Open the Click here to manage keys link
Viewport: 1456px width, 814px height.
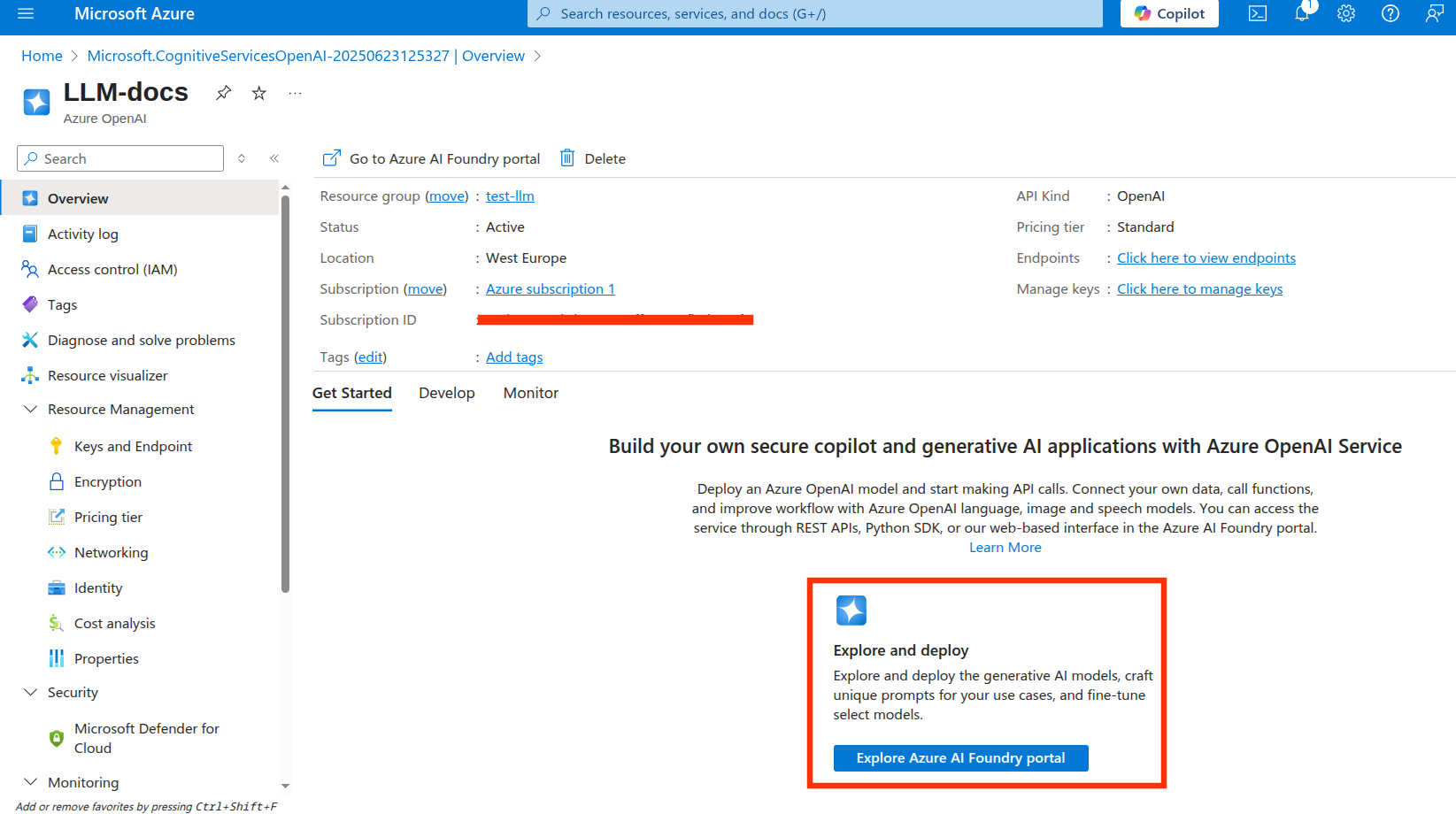click(x=1199, y=289)
